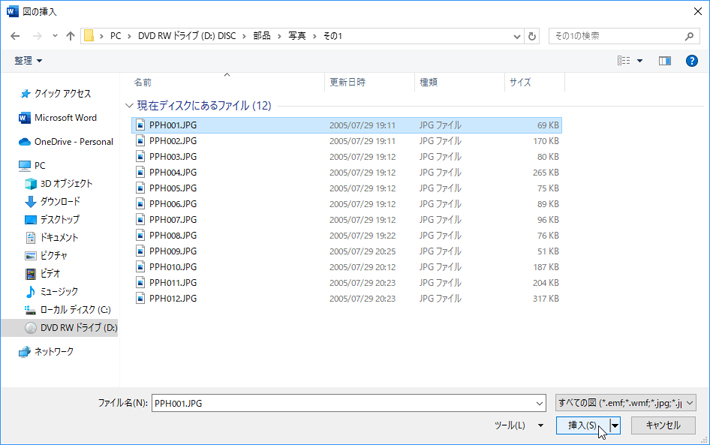This screenshot has width=710, height=445.
Task: Click the 挿入 (Insert) button
Action: [583, 426]
